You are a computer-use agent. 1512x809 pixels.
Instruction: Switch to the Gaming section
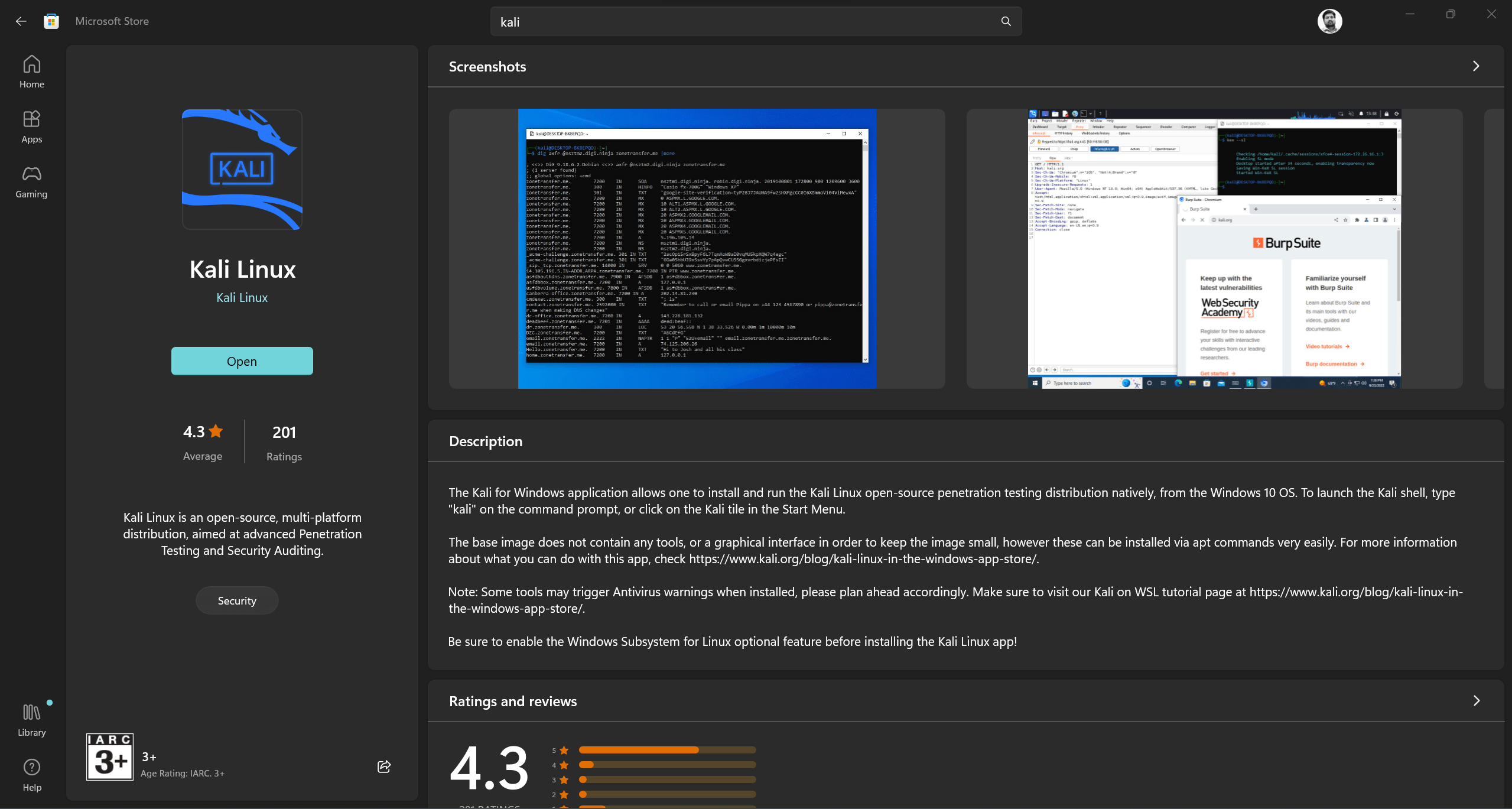(x=31, y=181)
